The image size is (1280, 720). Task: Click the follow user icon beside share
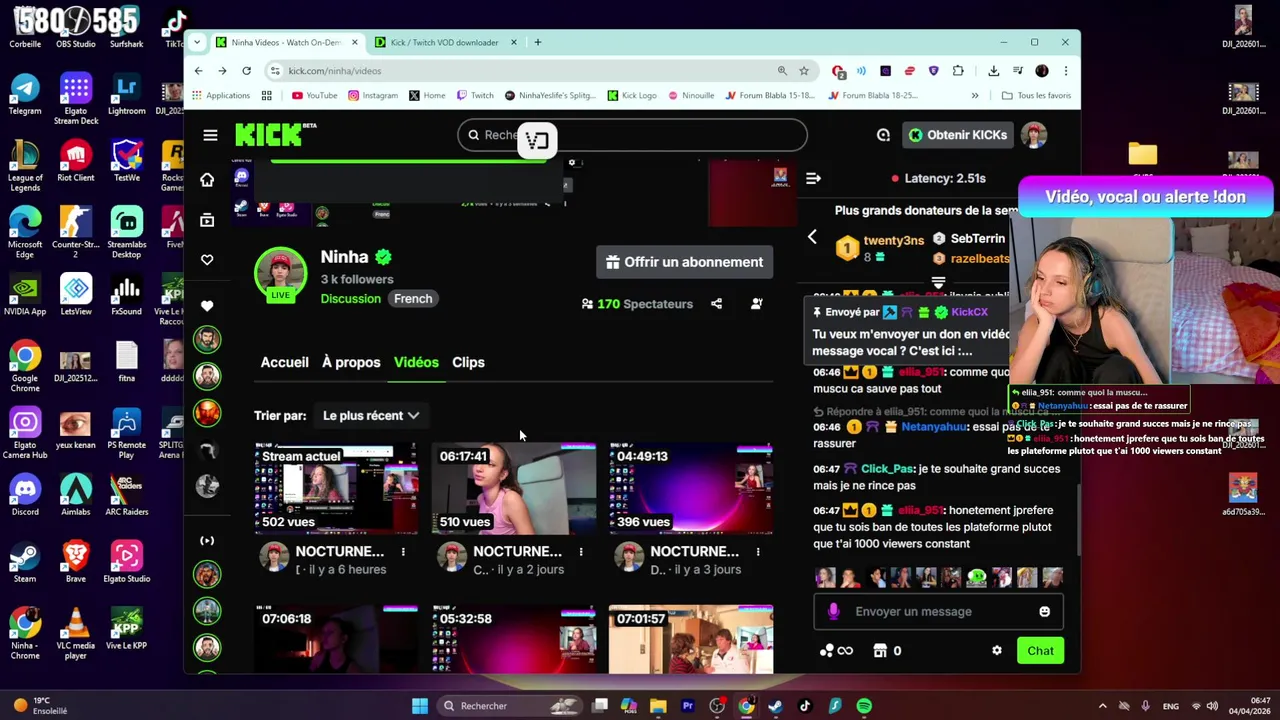[x=757, y=304]
